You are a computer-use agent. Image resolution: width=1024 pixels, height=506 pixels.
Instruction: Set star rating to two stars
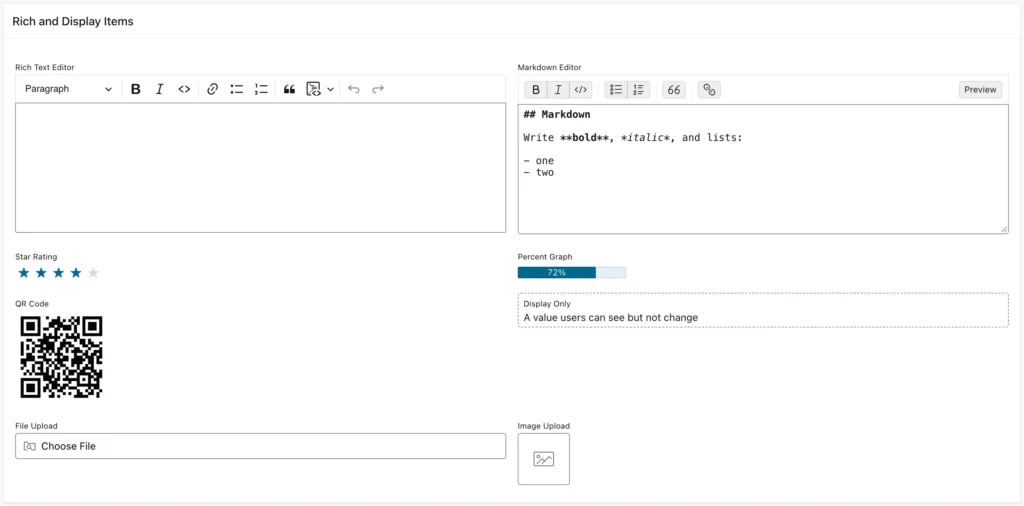point(41,273)
